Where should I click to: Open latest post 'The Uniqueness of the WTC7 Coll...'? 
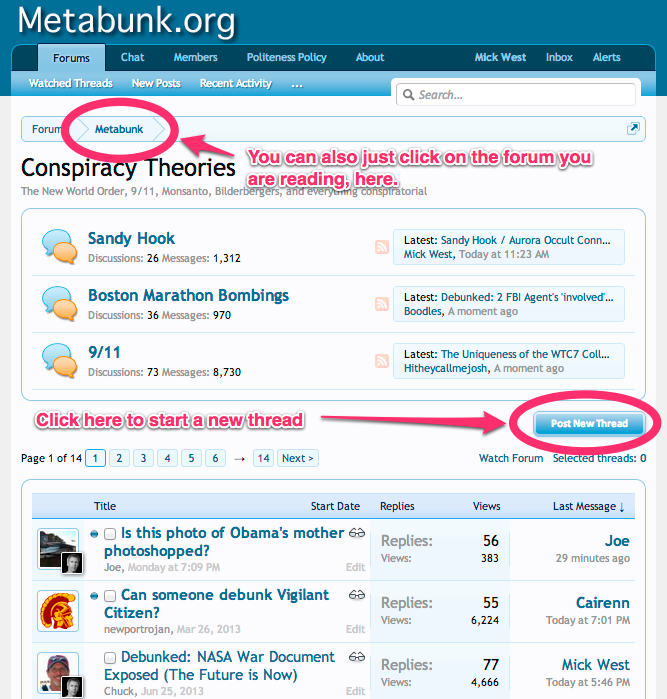[x=525, y=354]
